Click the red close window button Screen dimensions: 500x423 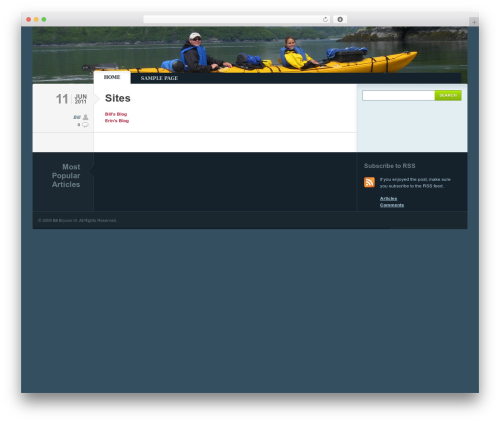(29, 19)
